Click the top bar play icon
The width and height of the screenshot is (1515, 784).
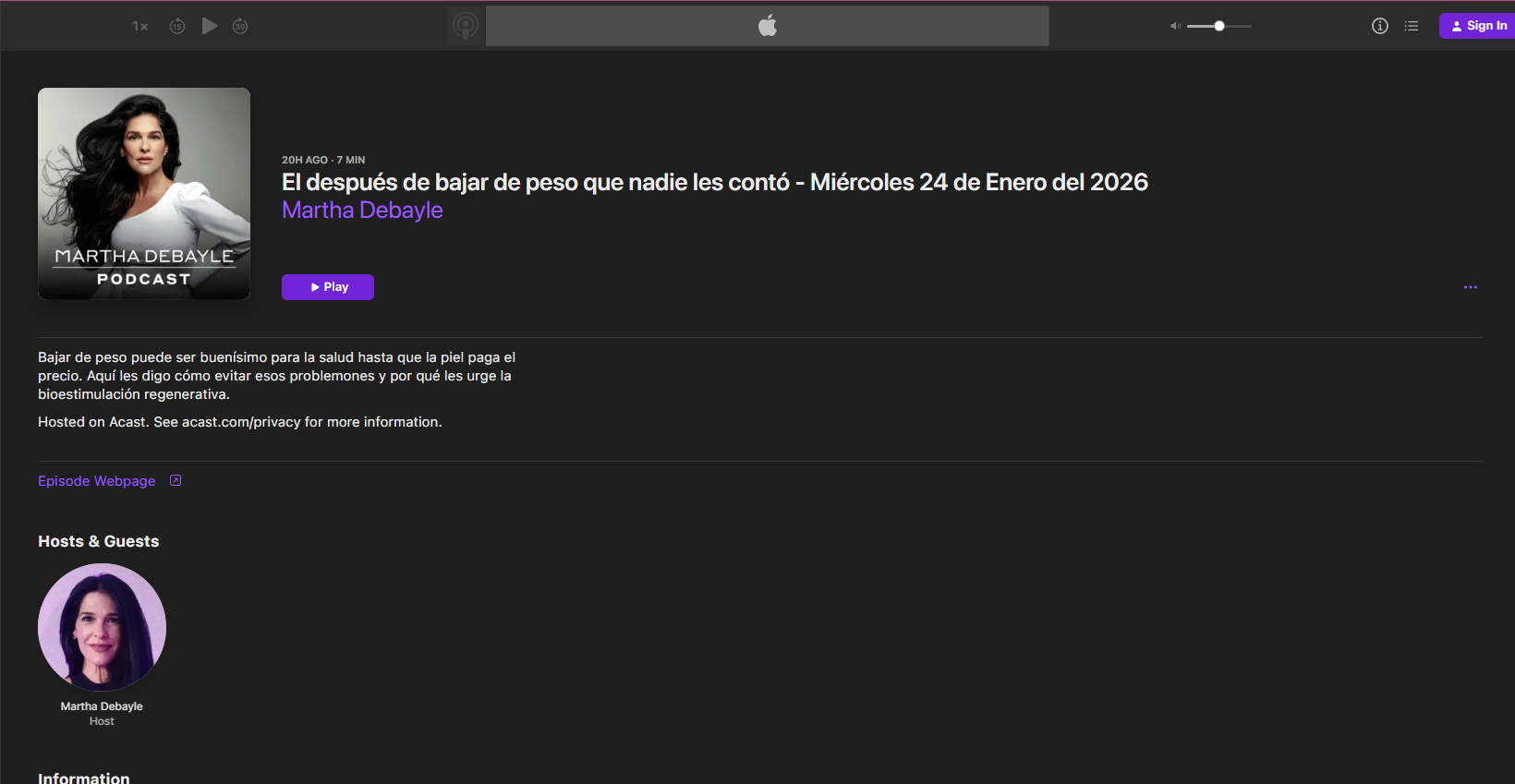tap(210, 26)
